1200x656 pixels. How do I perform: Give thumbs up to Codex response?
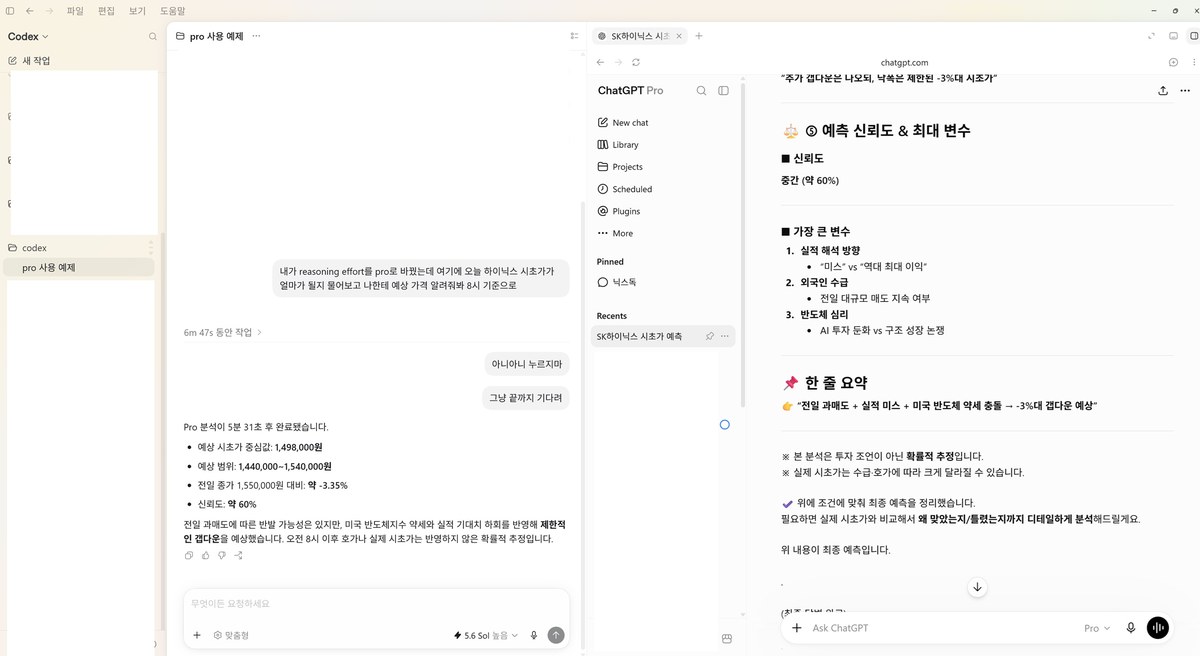tap(205, 556)
